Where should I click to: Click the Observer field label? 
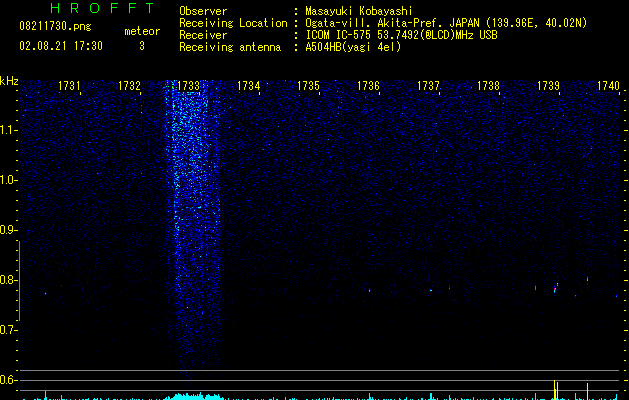(203, 11)
